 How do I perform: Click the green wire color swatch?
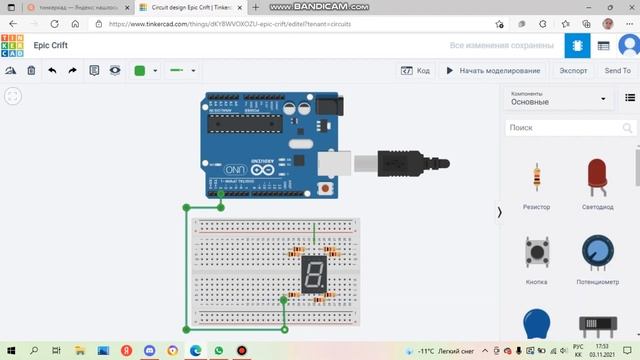140,71
